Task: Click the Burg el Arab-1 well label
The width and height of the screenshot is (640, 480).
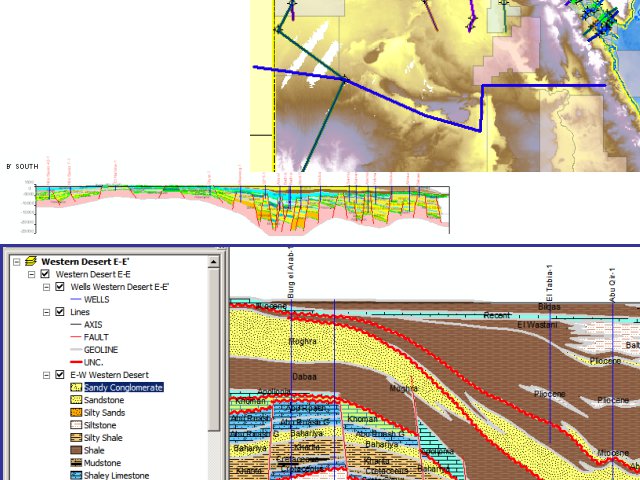Action: pyautogui.click(x=291, y=272)
